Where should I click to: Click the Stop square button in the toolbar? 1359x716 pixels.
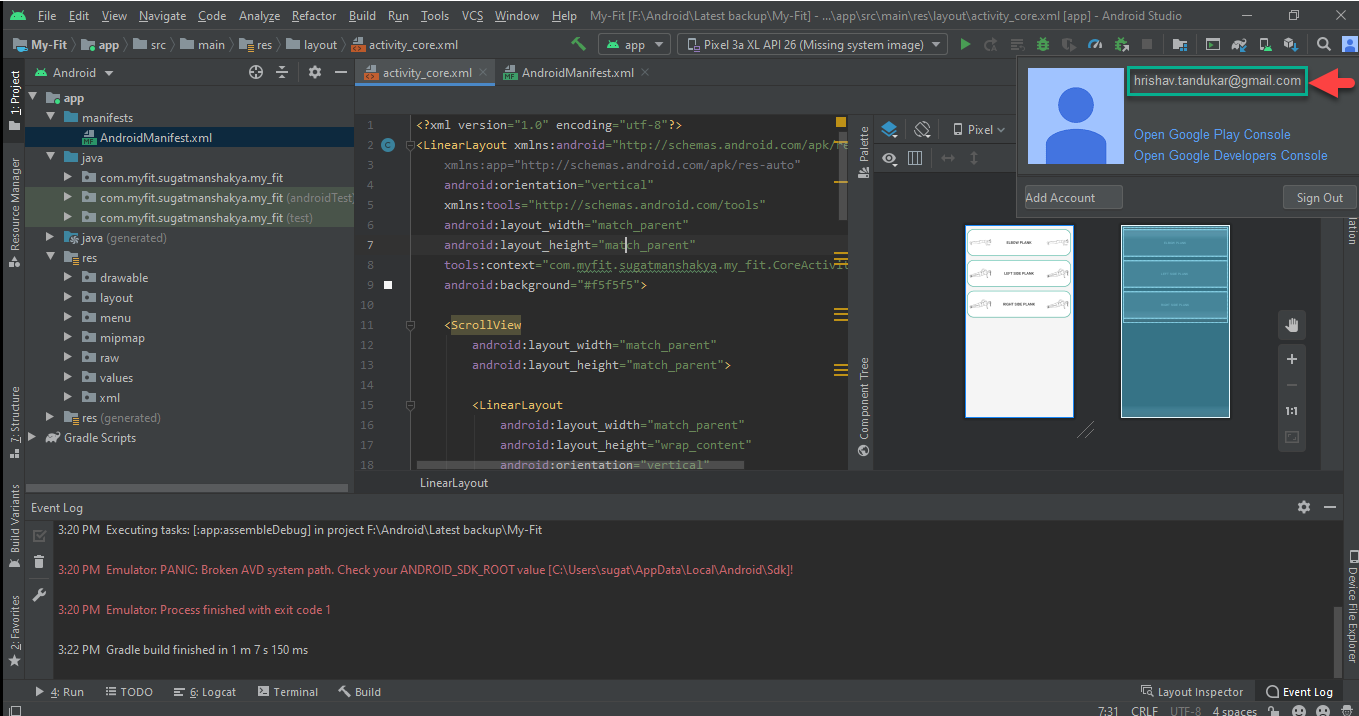pos(1147,44)
